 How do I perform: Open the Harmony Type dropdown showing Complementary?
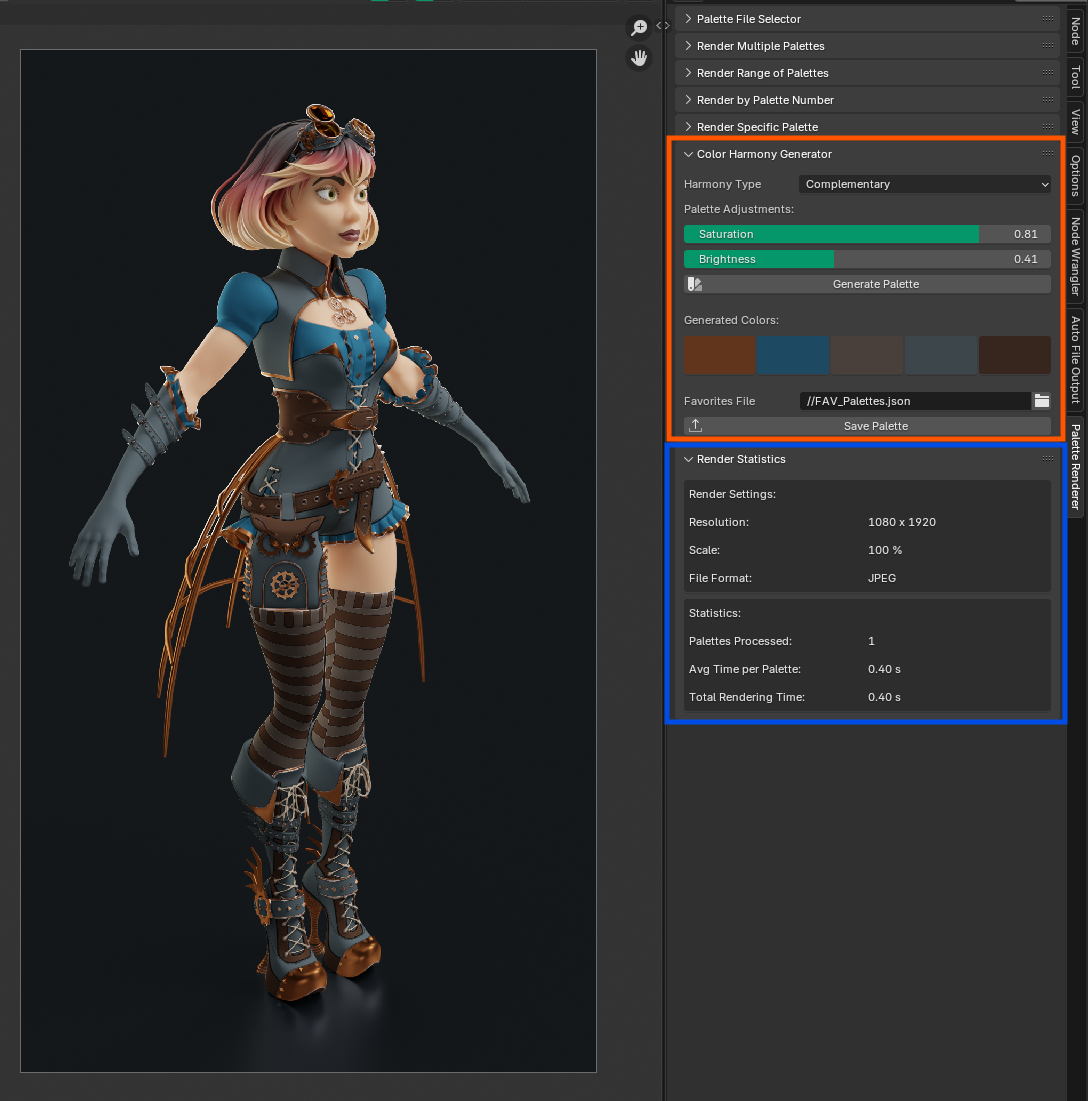923,184
